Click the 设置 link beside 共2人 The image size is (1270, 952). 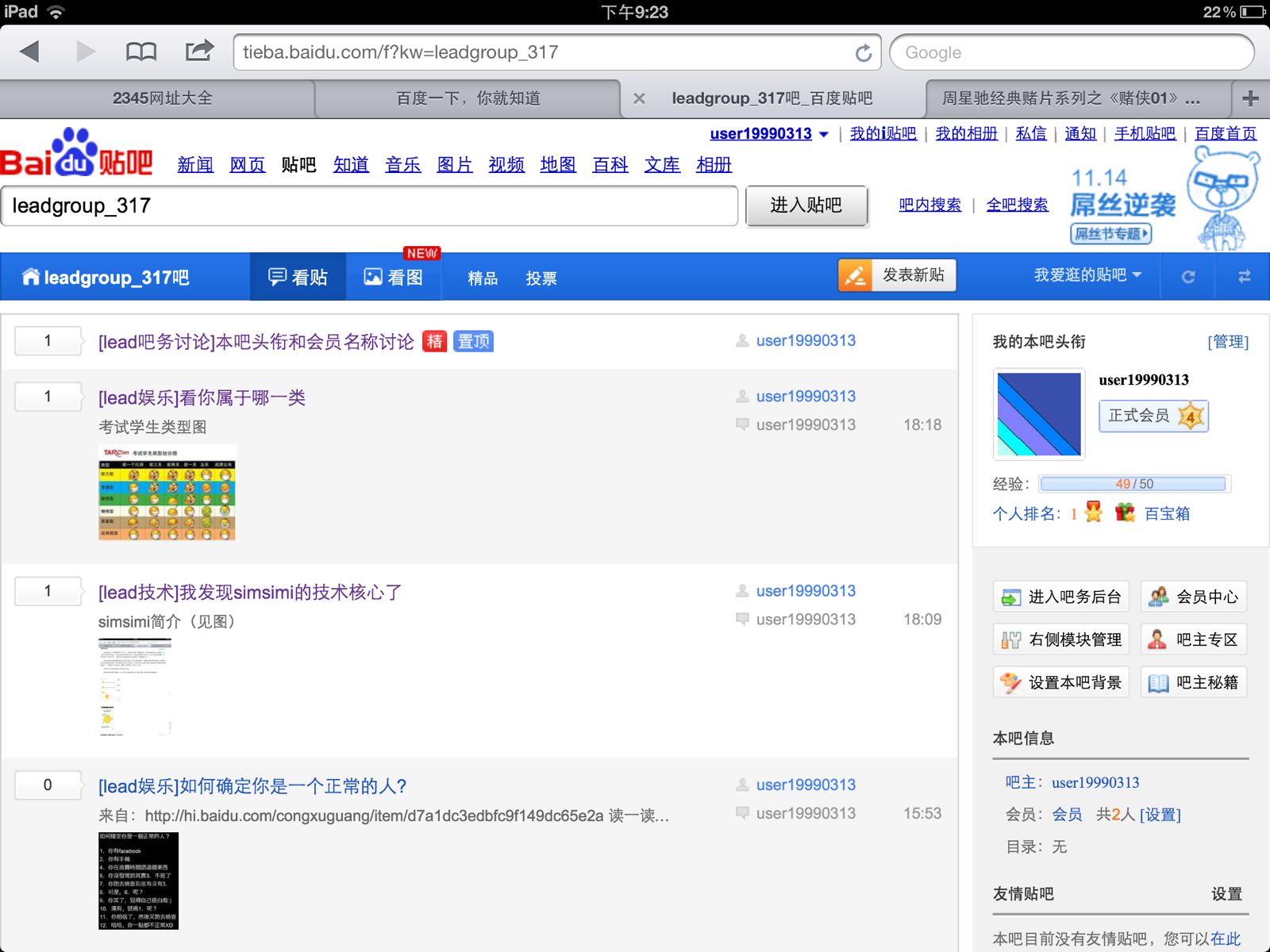click(1160, 815)
